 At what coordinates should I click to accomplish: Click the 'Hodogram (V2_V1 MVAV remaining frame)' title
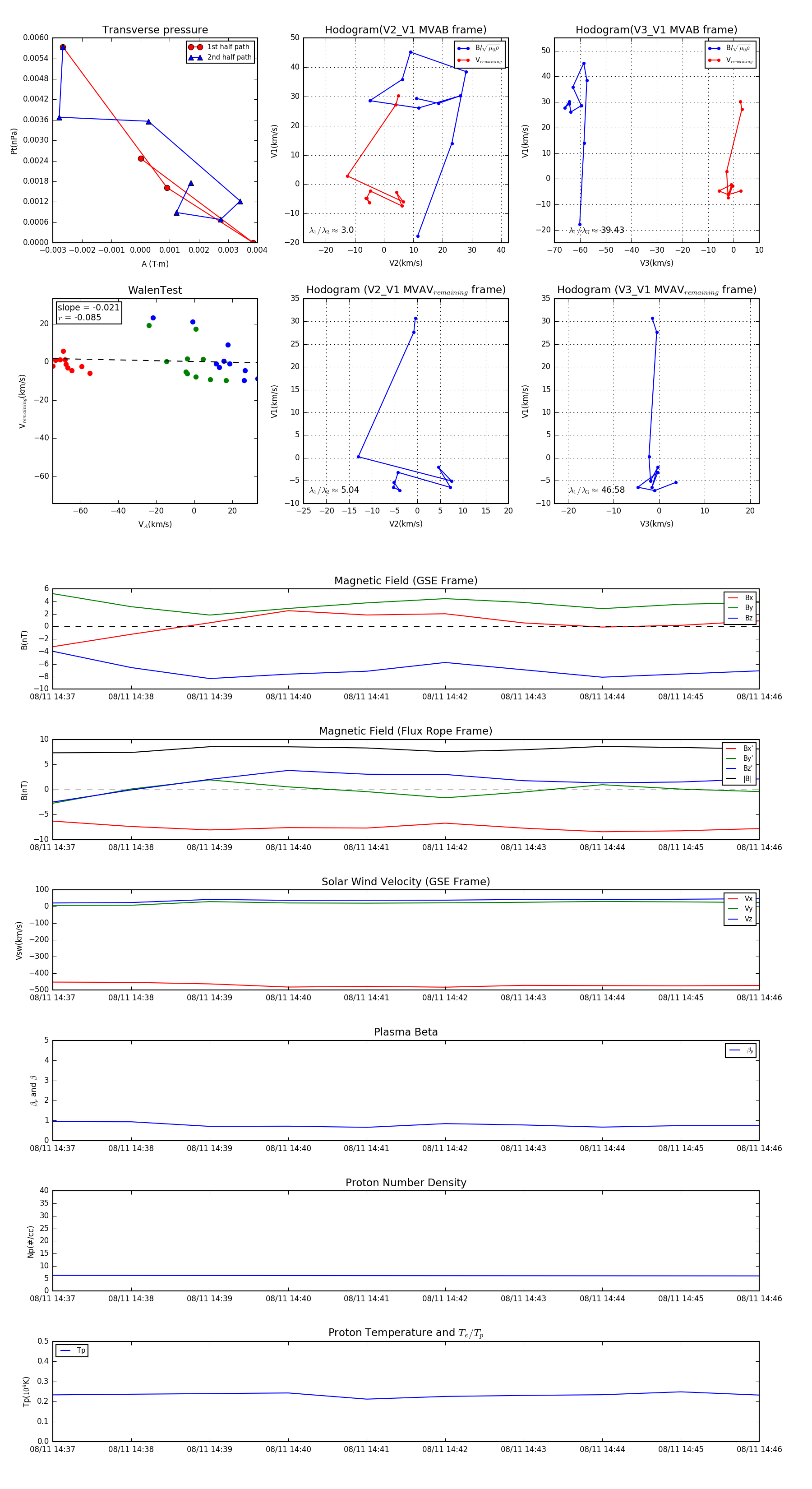pos(406,290)
